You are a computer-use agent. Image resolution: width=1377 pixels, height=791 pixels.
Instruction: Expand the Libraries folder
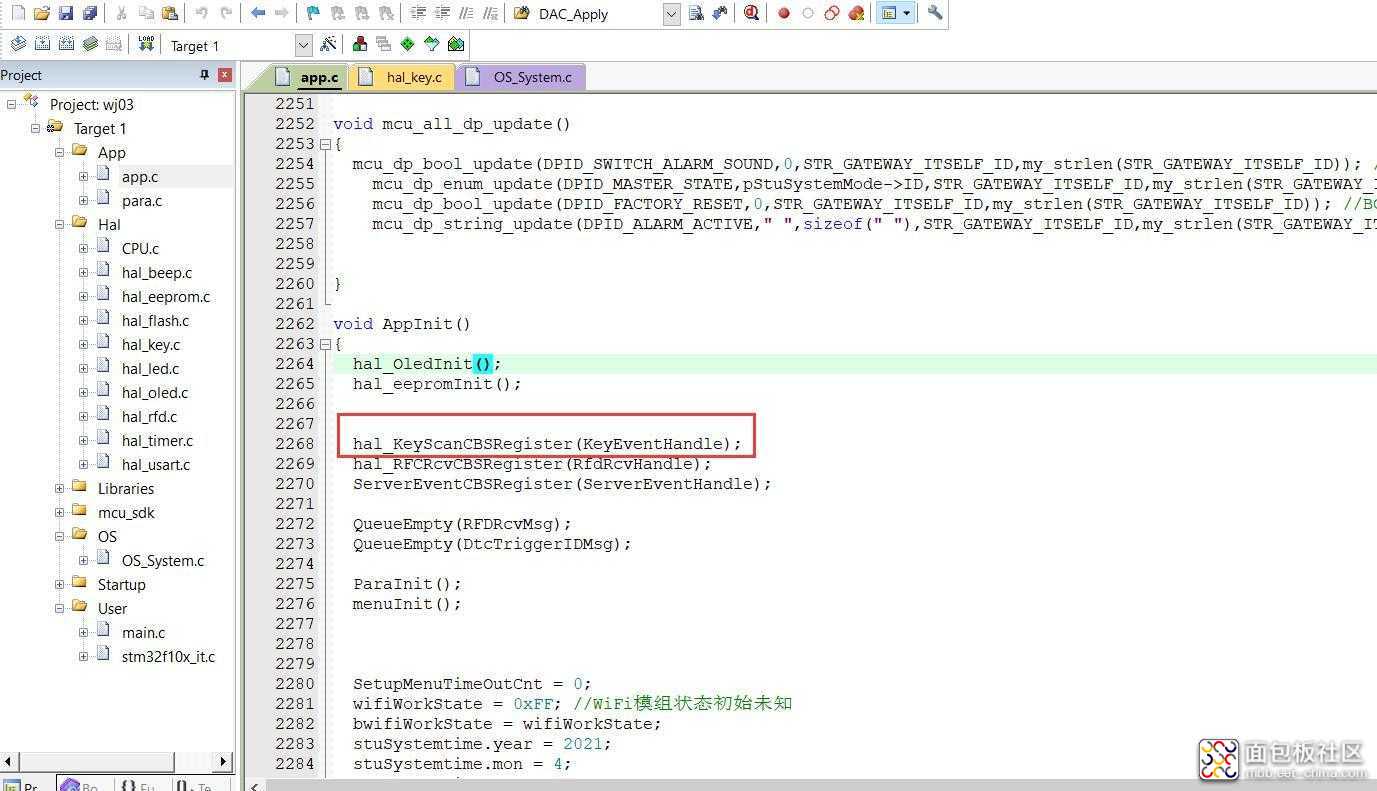pos(60,488)
